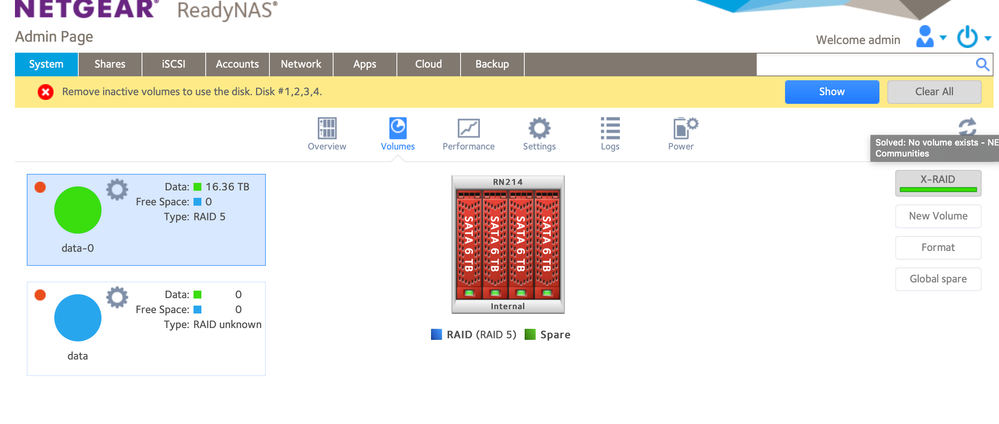
Task: Switch to the Cloud tab
Action: pos(429,64)
